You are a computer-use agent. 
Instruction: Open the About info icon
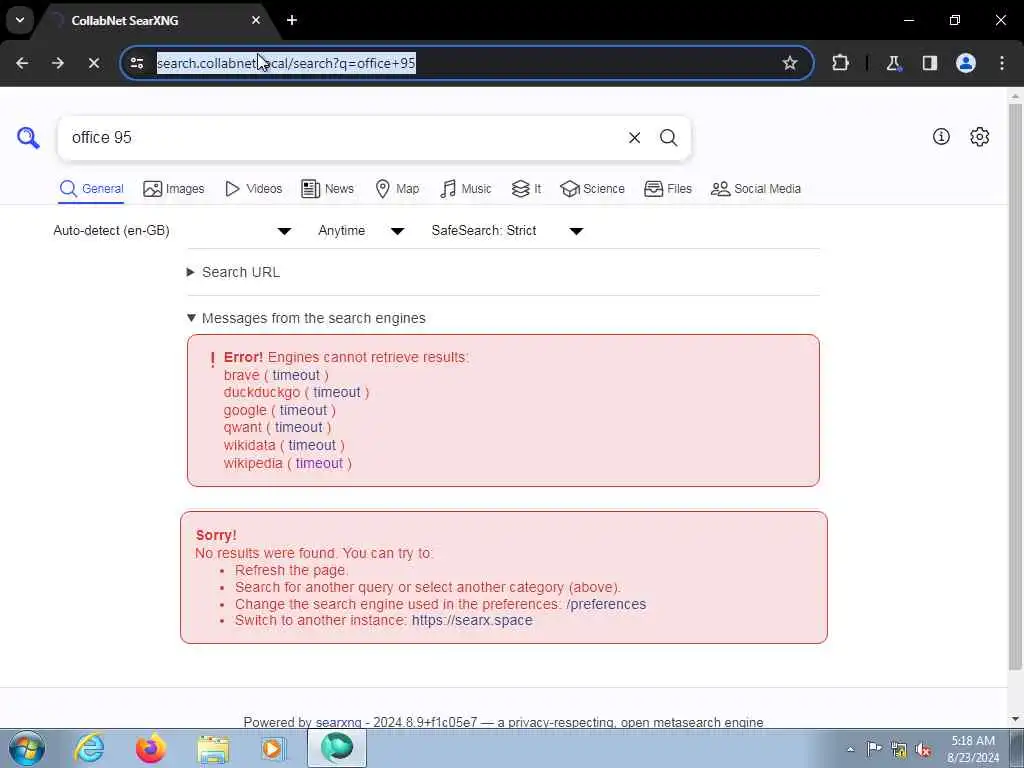tap(941, 136)
